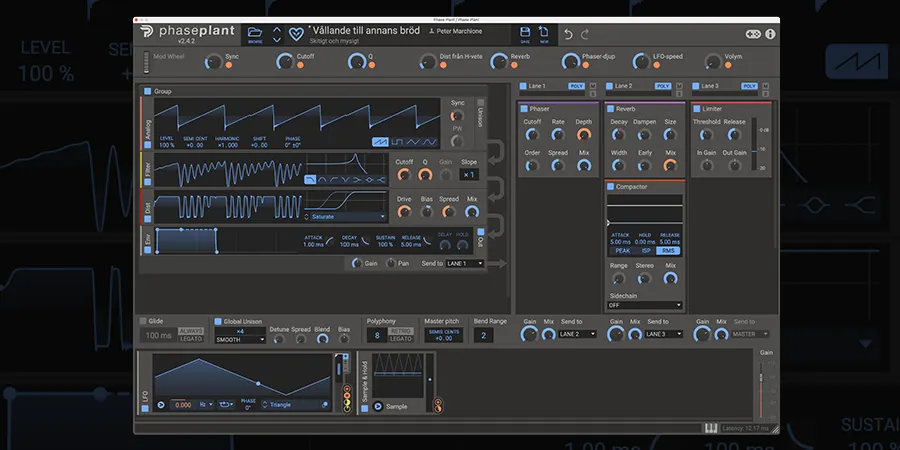Open the Compactor Sidechain OFF dropdown
The image size is (900, 450).
(x=645, y=305)
